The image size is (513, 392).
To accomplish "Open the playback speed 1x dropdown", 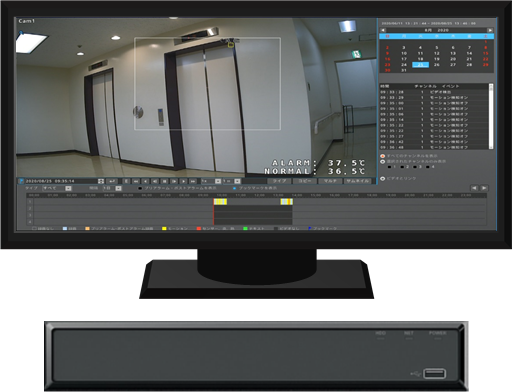I will pos(211,181).
